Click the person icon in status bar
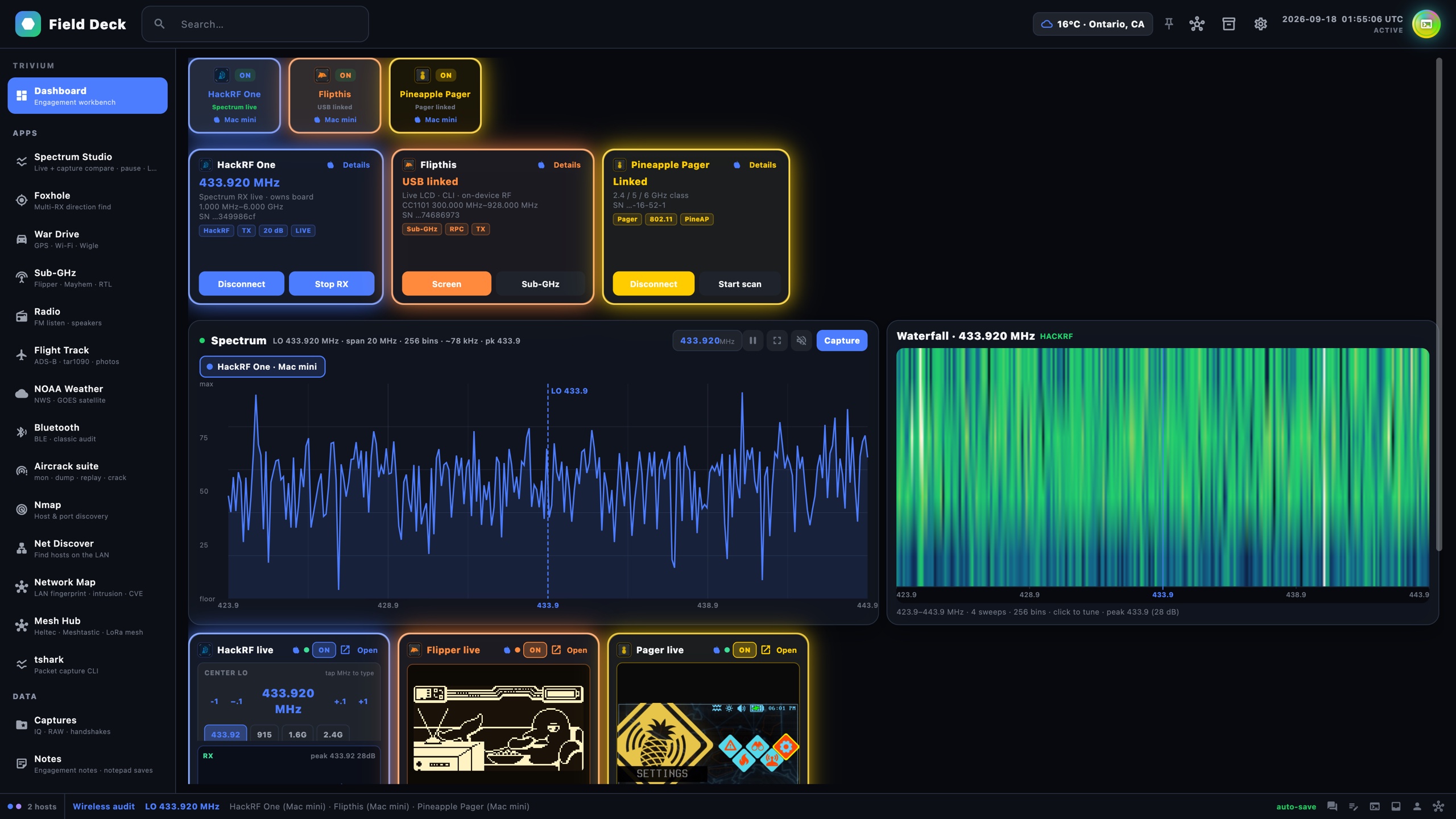Image resolution: width=1456 pixels, height=819 pixels. click(x=1417, y=806)
